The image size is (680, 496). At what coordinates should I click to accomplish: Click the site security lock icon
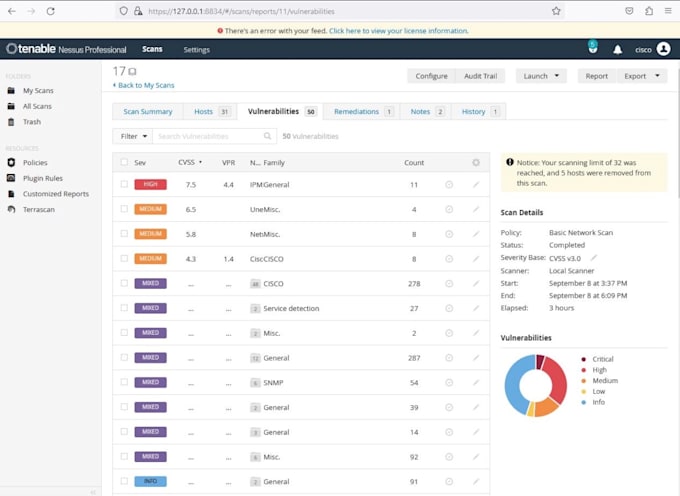[x=138, y=11]
